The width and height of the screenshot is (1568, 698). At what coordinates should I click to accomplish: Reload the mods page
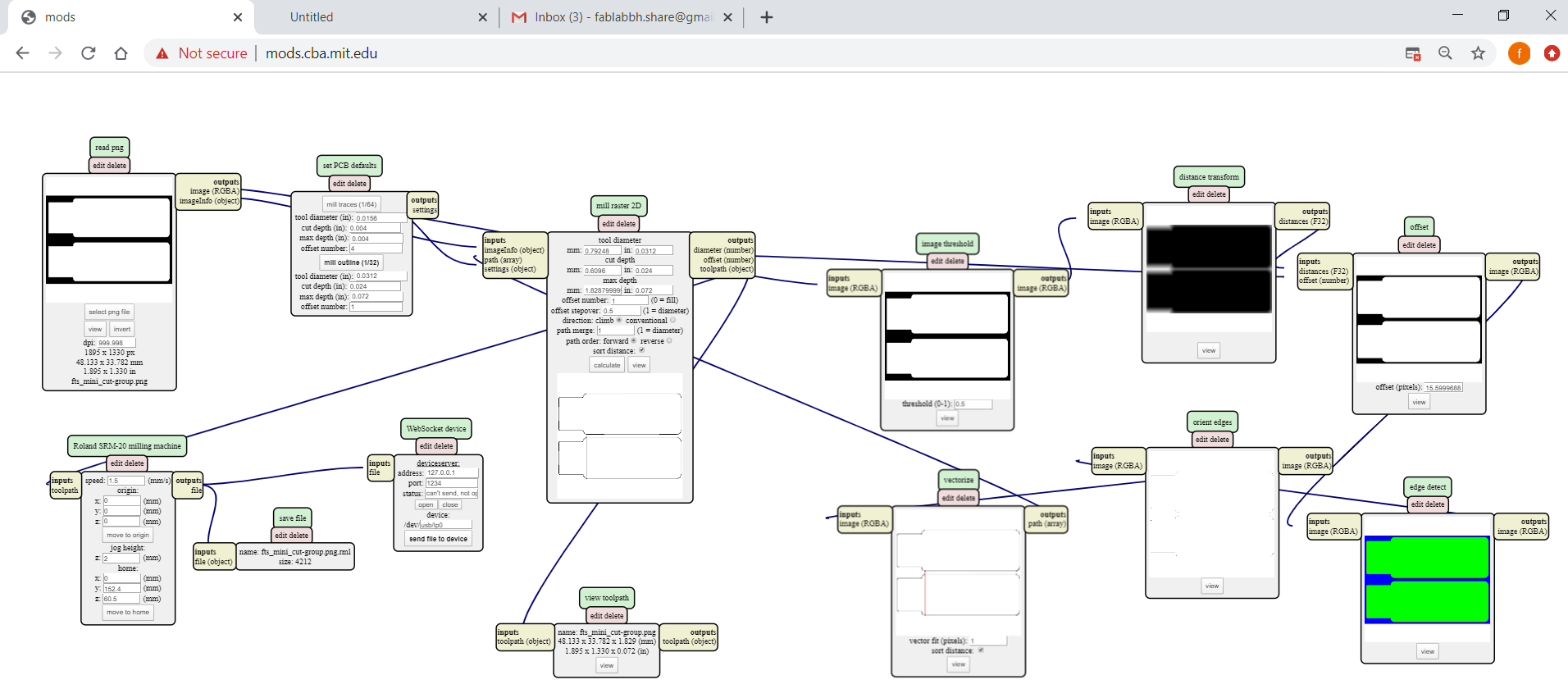coord(89,53)
